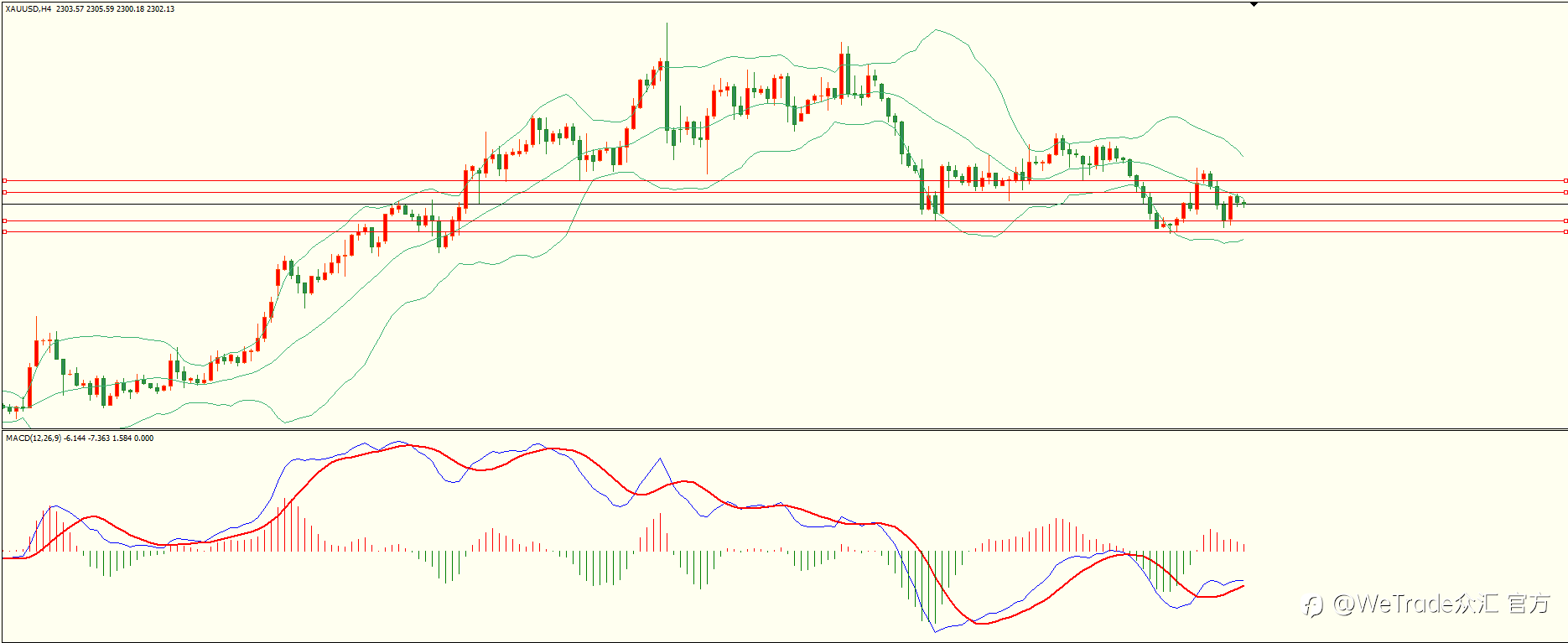Click the right handle of the second red line
Screen dimensions: 1568x643
coord(1565,192)
